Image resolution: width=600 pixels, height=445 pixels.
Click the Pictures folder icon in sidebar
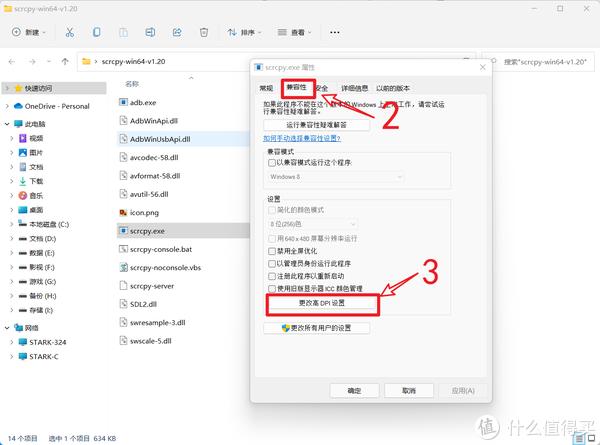coord(23,152)
